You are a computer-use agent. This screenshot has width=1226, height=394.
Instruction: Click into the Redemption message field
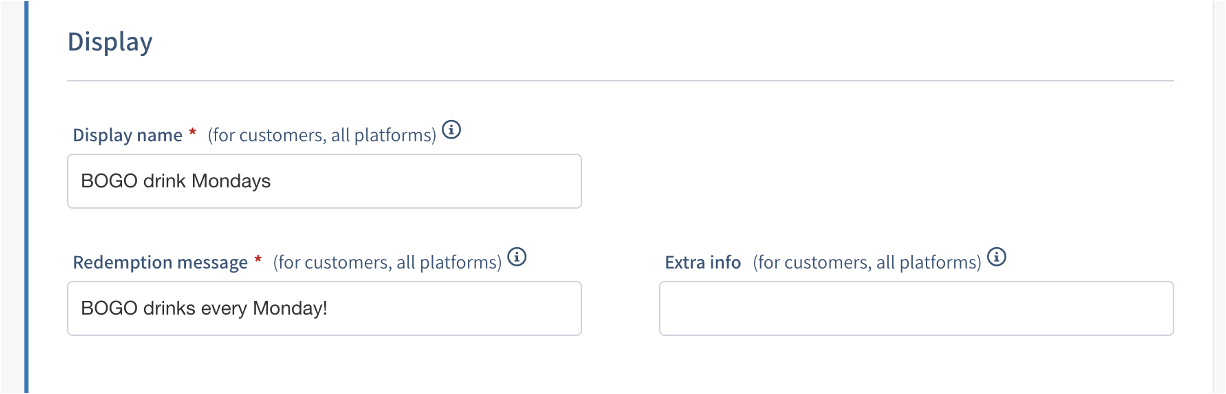tap(324, 308)
